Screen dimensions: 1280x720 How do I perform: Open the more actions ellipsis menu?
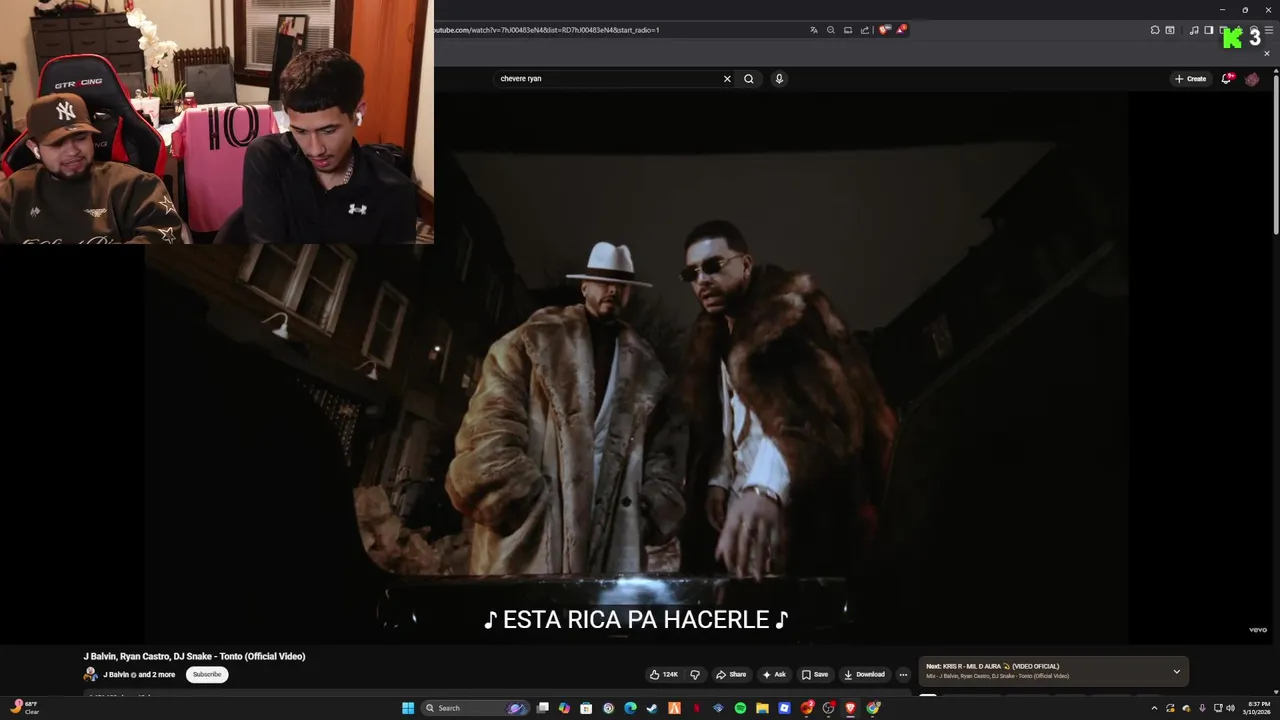point(903,674)
